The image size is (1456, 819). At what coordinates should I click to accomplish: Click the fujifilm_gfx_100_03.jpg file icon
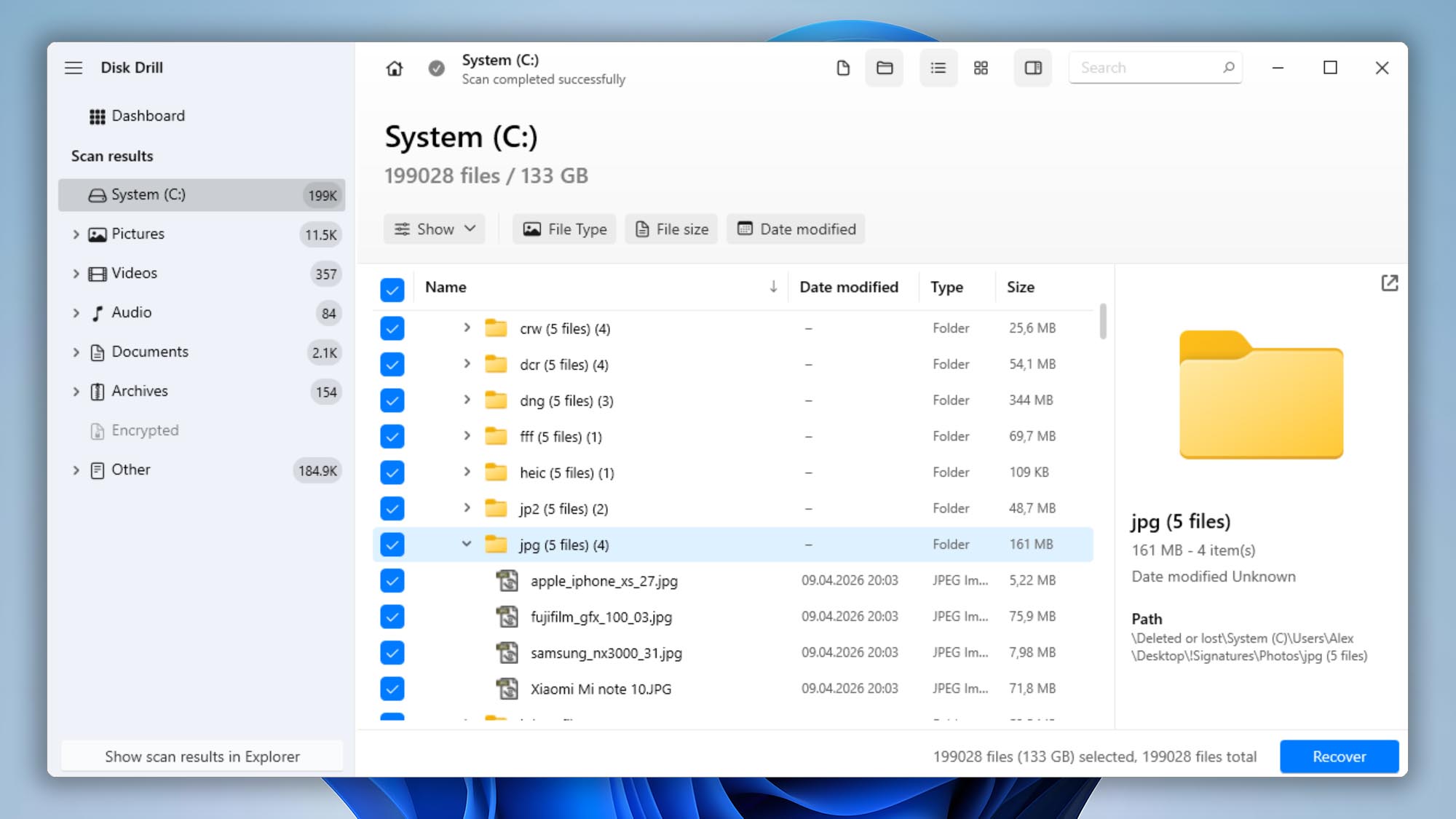tap(507, 617)
